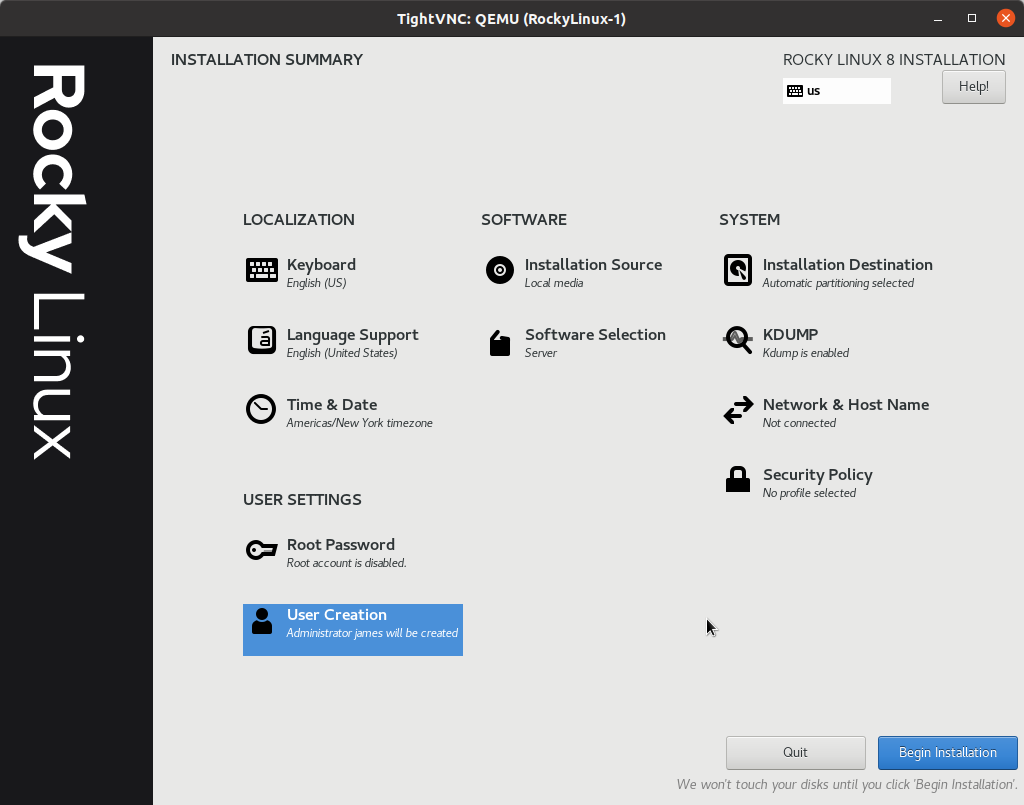
Task: Open the KDUMP configuration label
Action: point(790,334)
